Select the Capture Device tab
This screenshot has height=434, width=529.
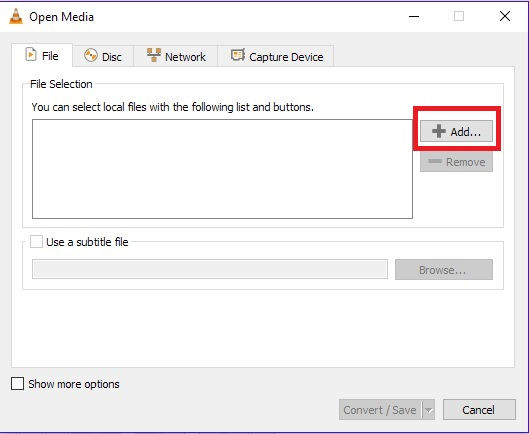pyautogui.click(x=276, y=56)
